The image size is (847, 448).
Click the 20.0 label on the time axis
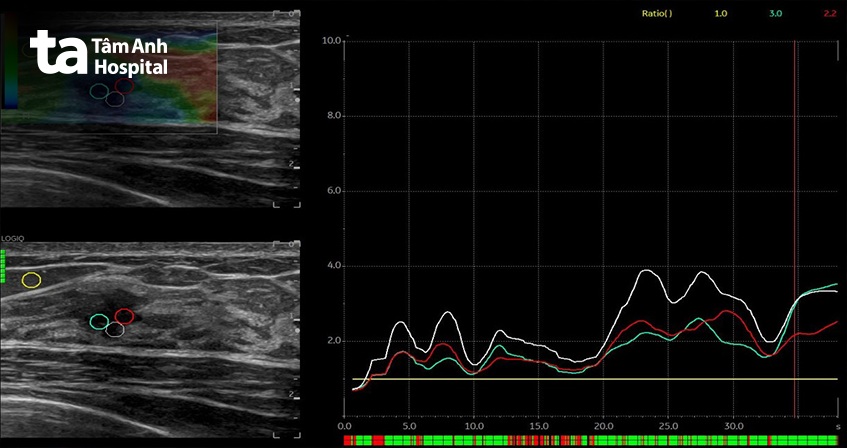pos(603,424)
